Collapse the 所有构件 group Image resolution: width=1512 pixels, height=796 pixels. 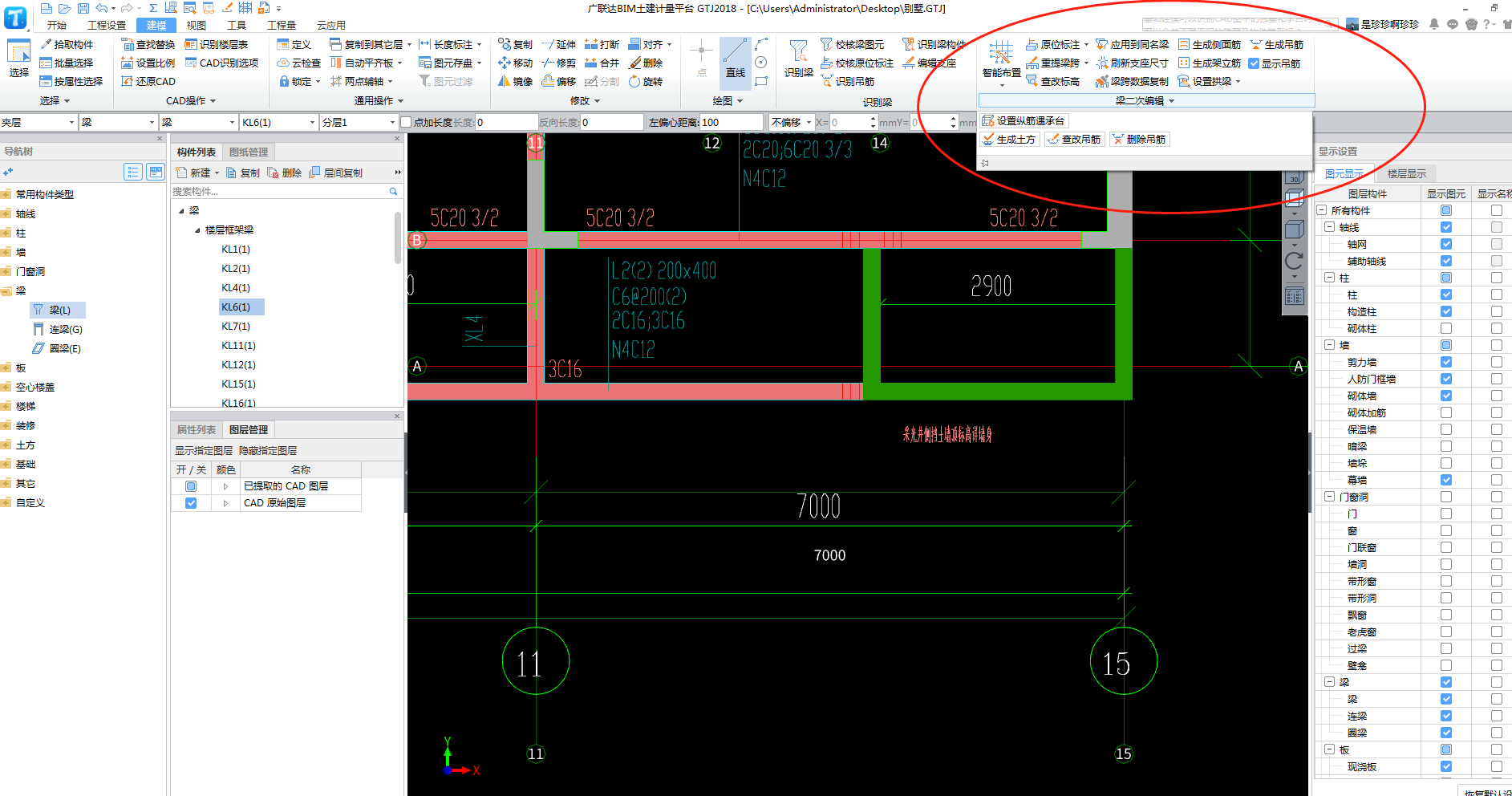[x=1322, y=210]
